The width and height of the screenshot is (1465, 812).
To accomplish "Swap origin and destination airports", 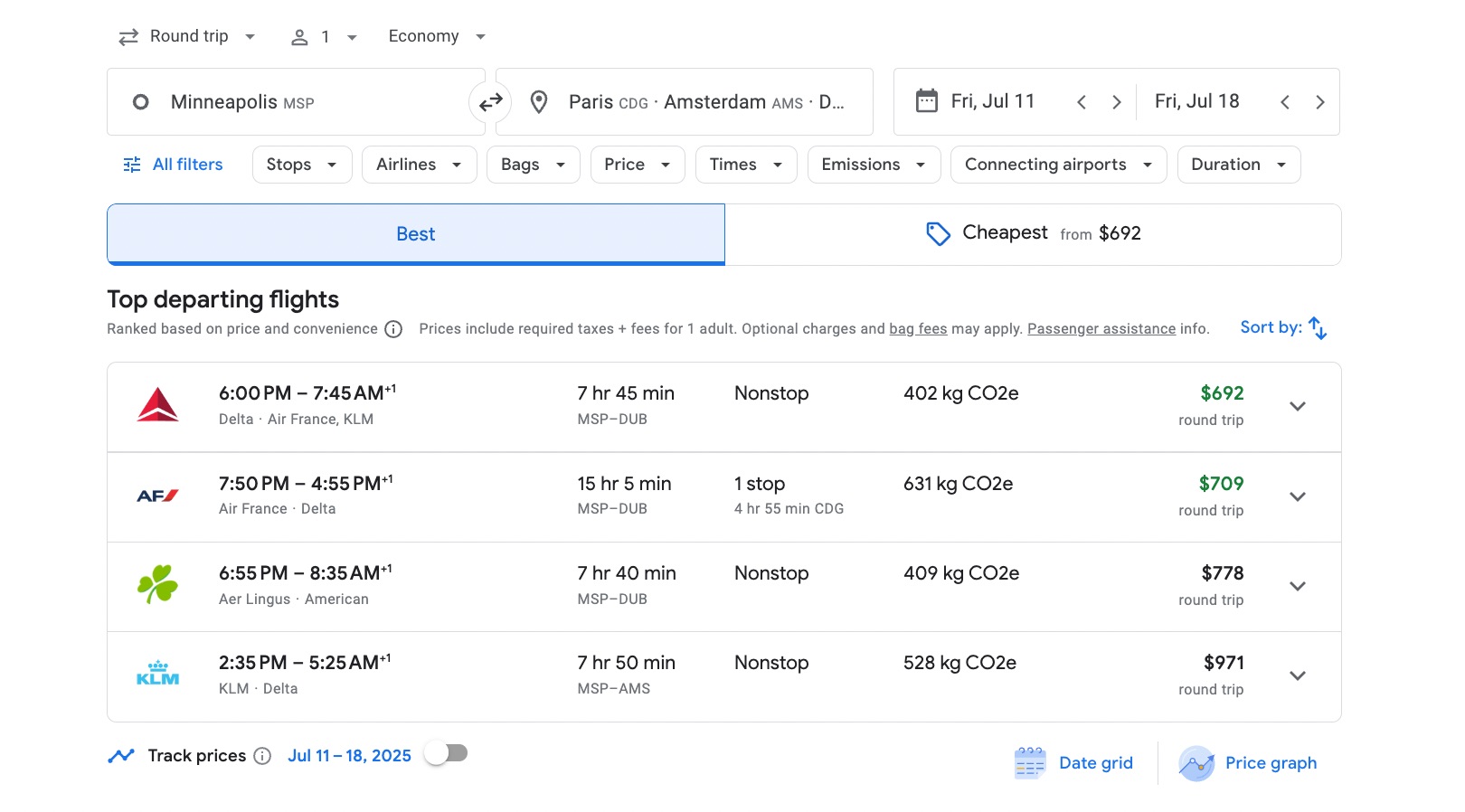I will pos(491,102).
